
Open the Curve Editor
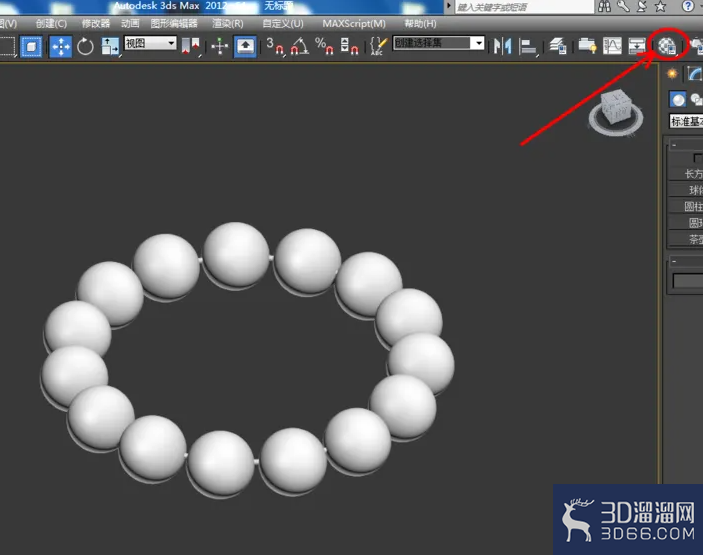pos(612,46)
